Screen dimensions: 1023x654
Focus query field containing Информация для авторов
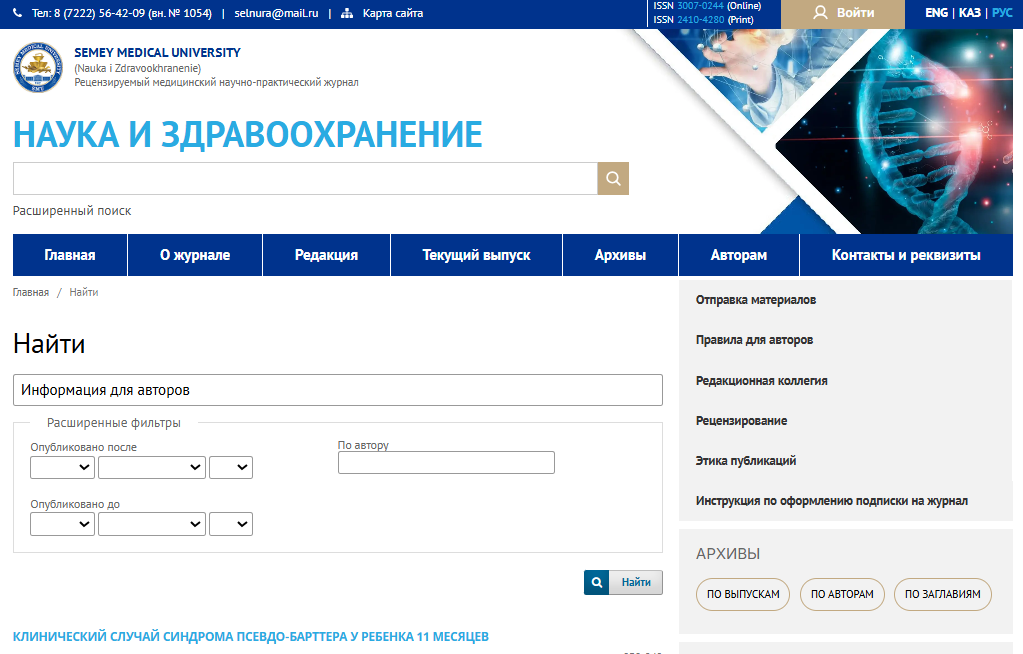(x=338, y=390)
